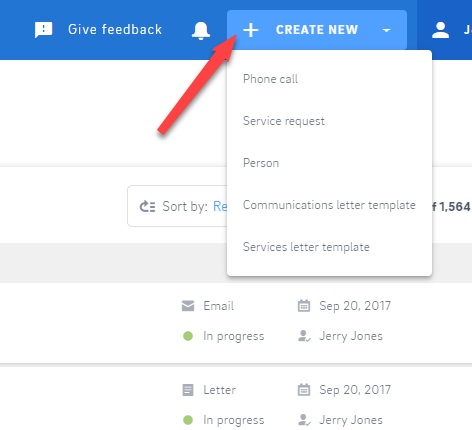Click the green In progress status dot for Email
This screenshot has width=472, height=430.
pos(188,336)
